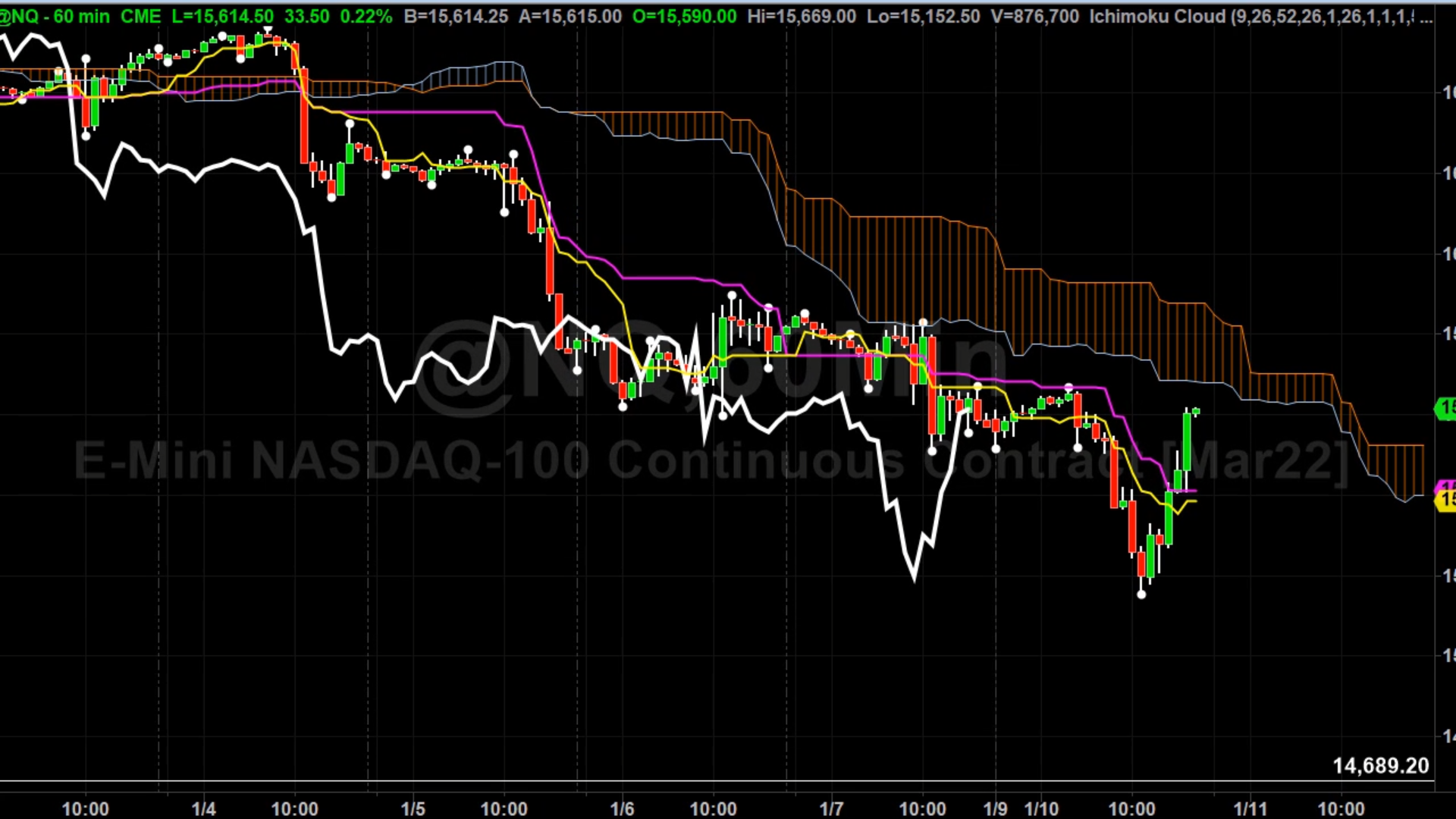The image size is (1456, 819).
Task: Click the 1/10 date label on time axis
Action: pyautogui.click(x=1041, y=808)
